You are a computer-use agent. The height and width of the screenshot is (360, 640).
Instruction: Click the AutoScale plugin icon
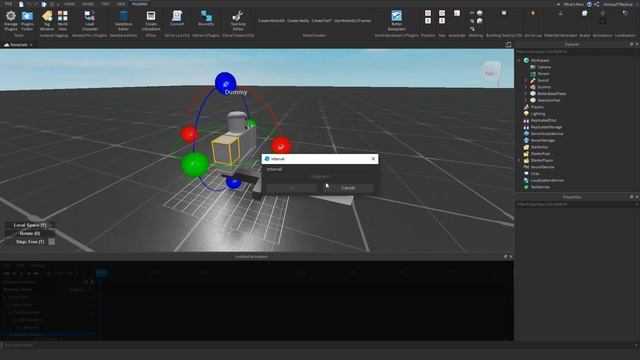coord(457,13)
